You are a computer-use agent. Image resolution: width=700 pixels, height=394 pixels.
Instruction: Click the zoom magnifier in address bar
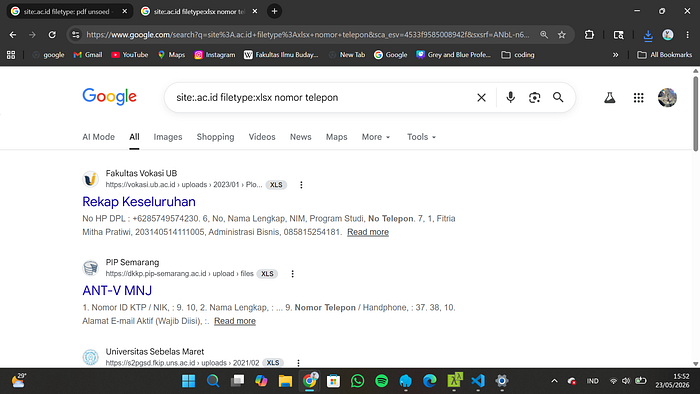544,35
